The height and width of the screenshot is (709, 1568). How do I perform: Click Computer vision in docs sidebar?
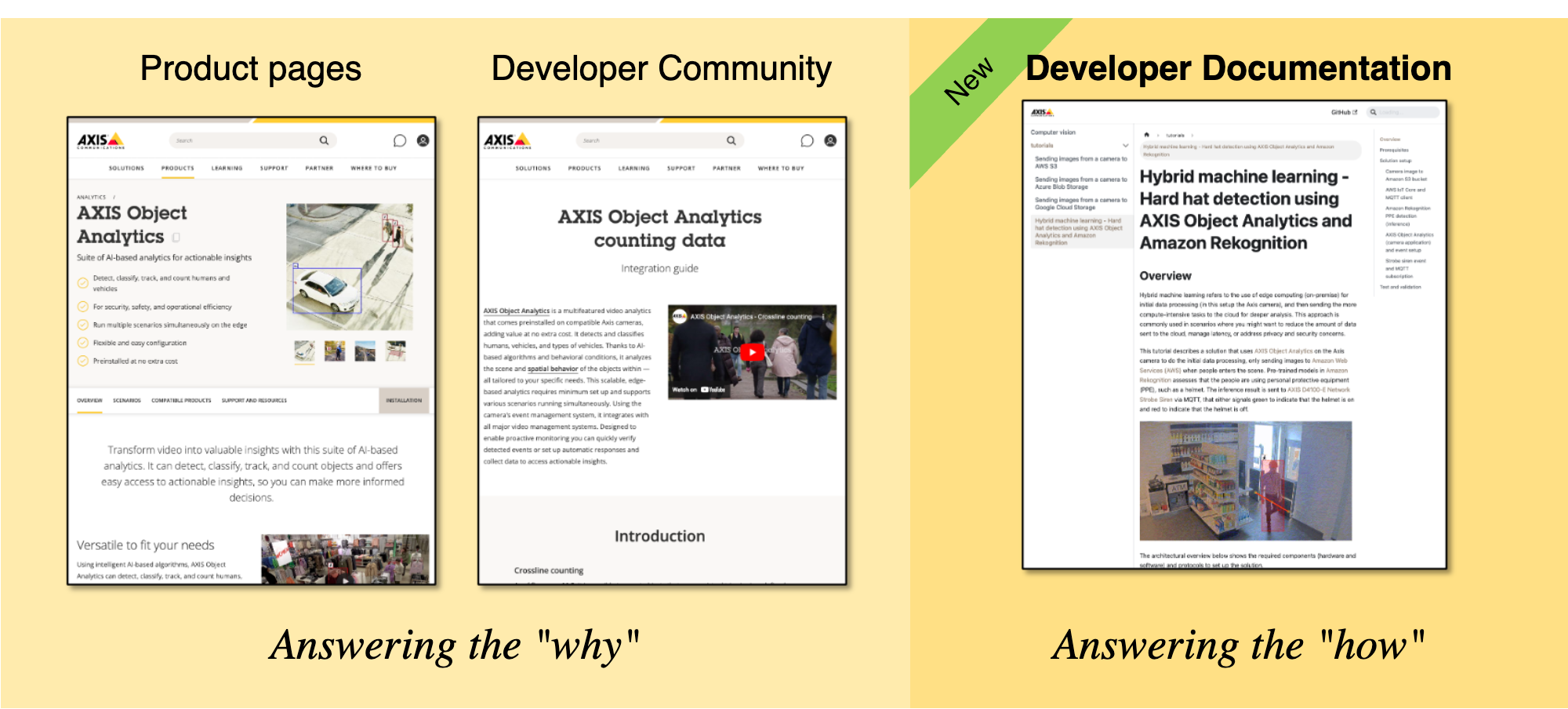1053,133
